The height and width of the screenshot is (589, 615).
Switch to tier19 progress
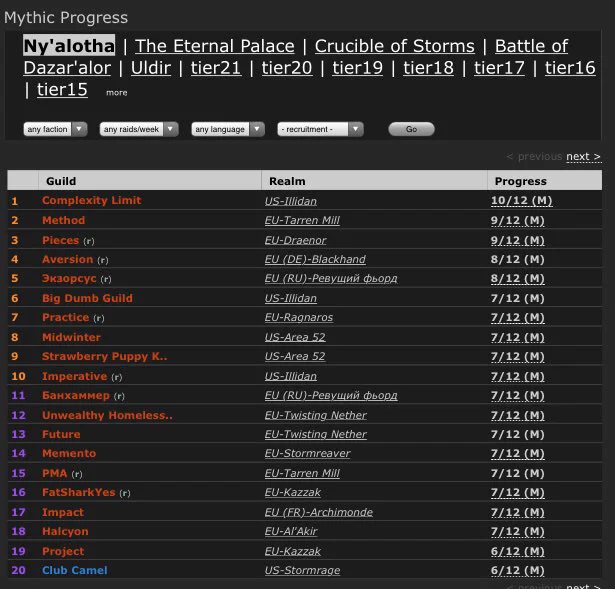pos(357,68)
